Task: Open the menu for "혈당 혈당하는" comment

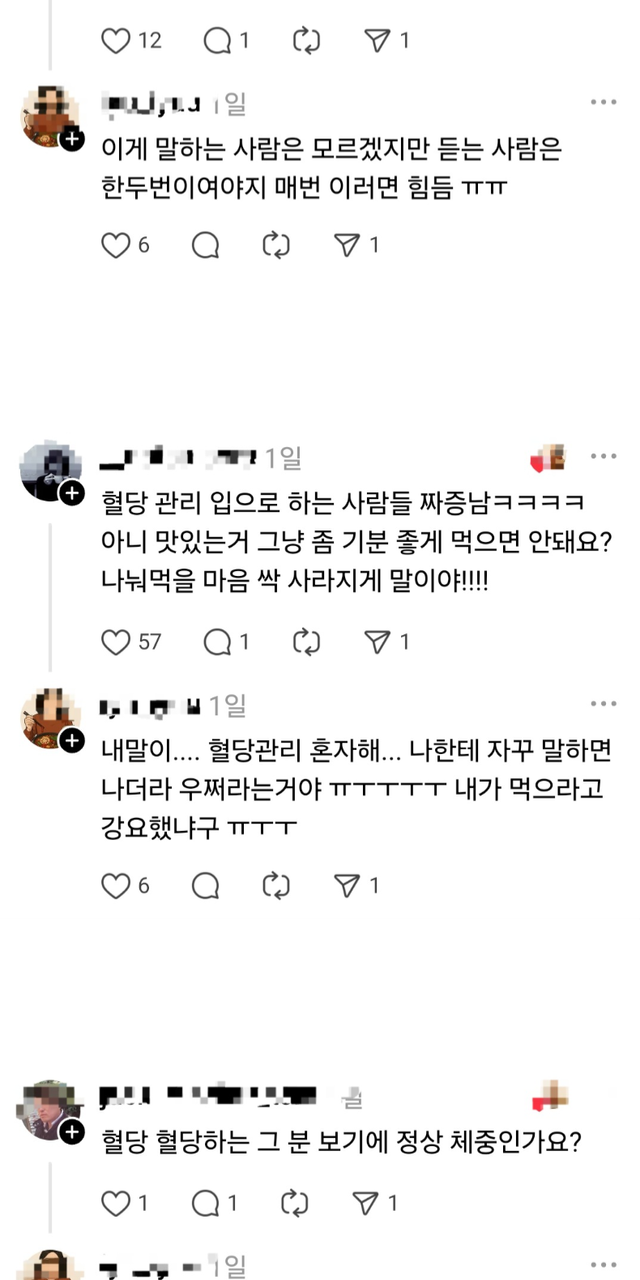Action: pyautogui.click(x=603, y=1097)
